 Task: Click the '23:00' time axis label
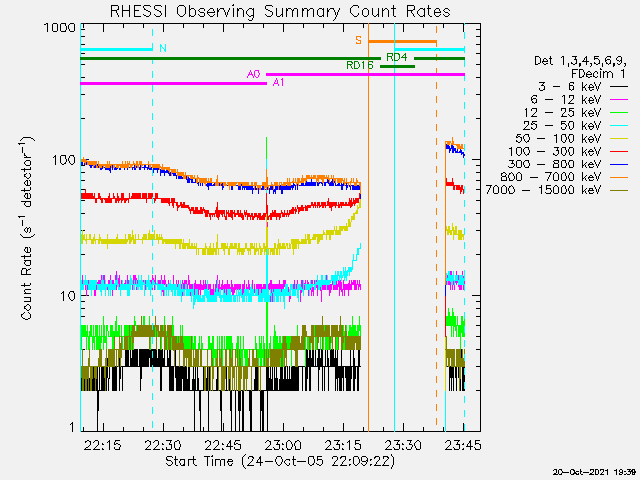(x=283, y=445)
